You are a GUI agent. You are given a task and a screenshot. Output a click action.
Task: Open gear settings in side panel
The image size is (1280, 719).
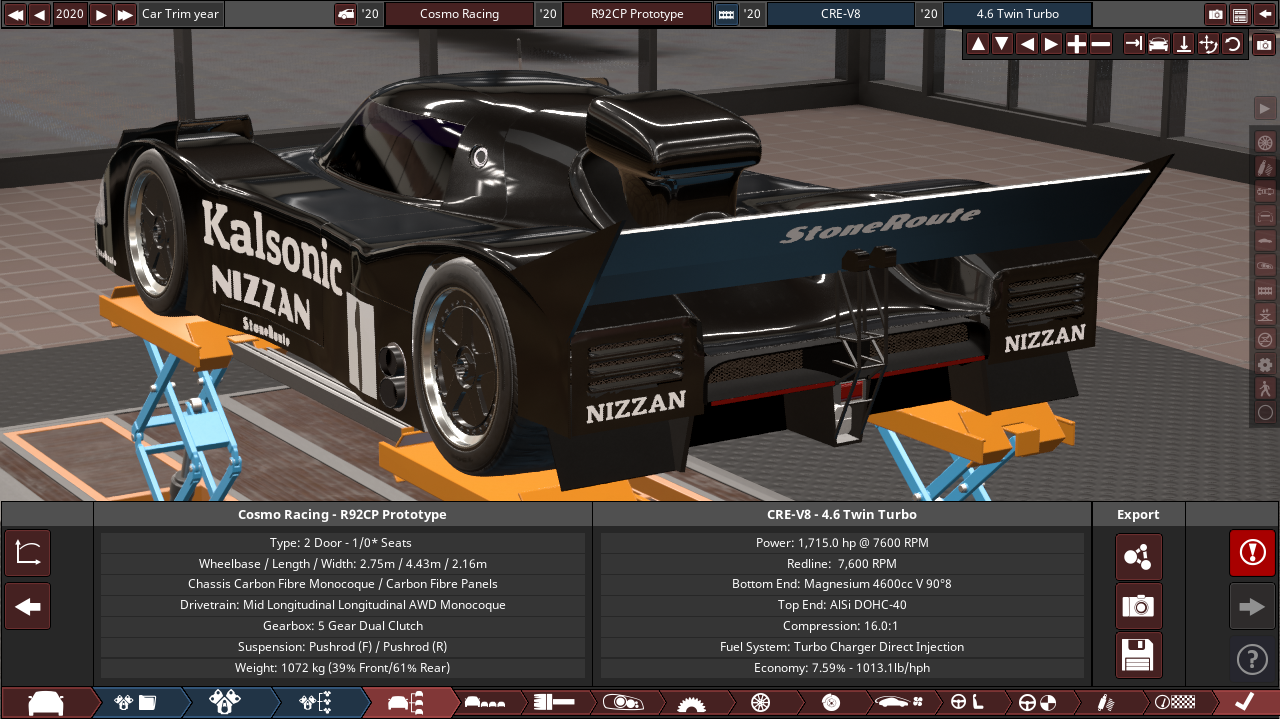click(1265, 364)
